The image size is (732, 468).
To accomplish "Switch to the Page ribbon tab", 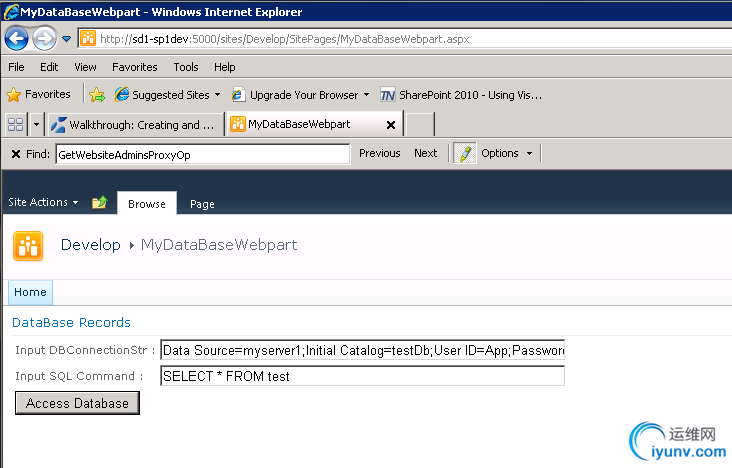I will coord(202,204).
